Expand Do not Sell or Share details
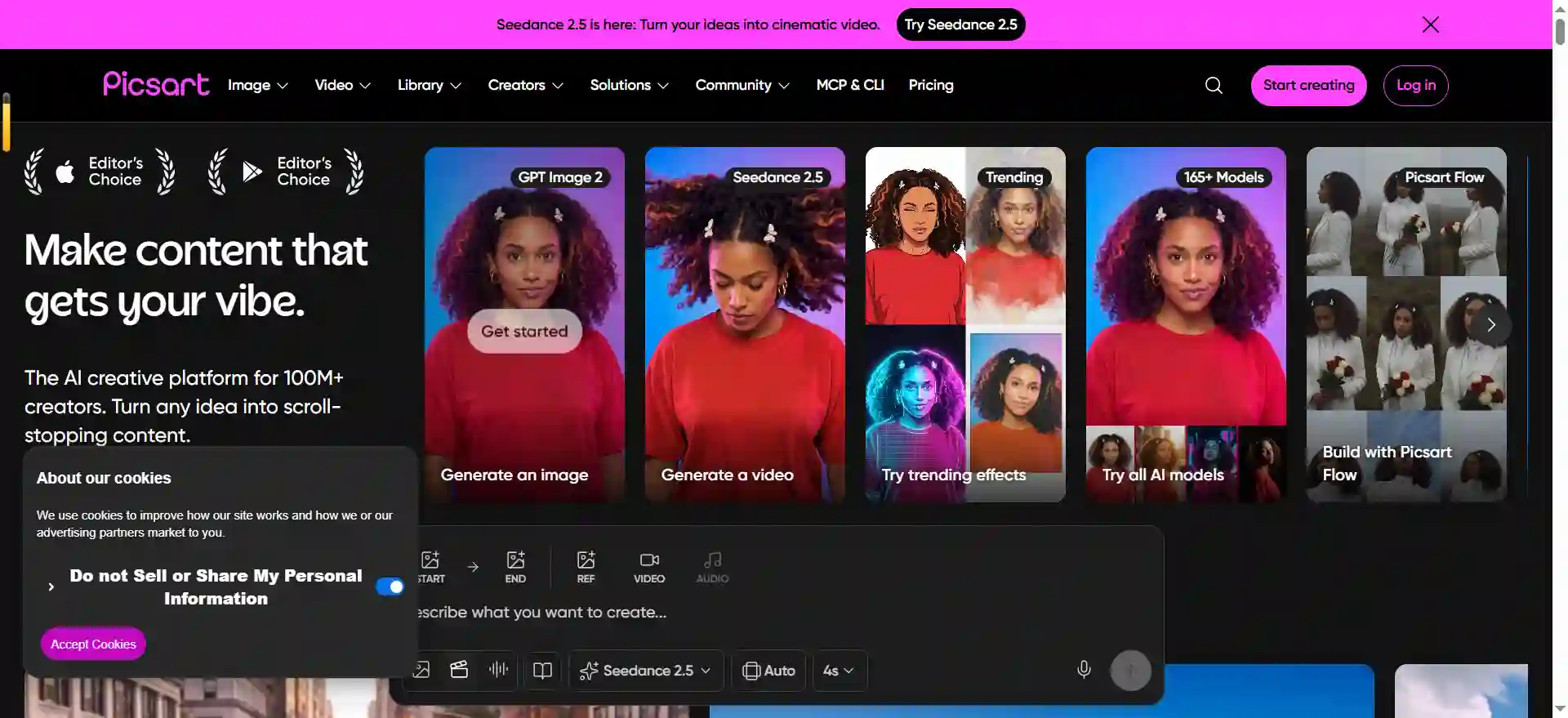Screen dimensions: 1568x718 click(51, 586)
